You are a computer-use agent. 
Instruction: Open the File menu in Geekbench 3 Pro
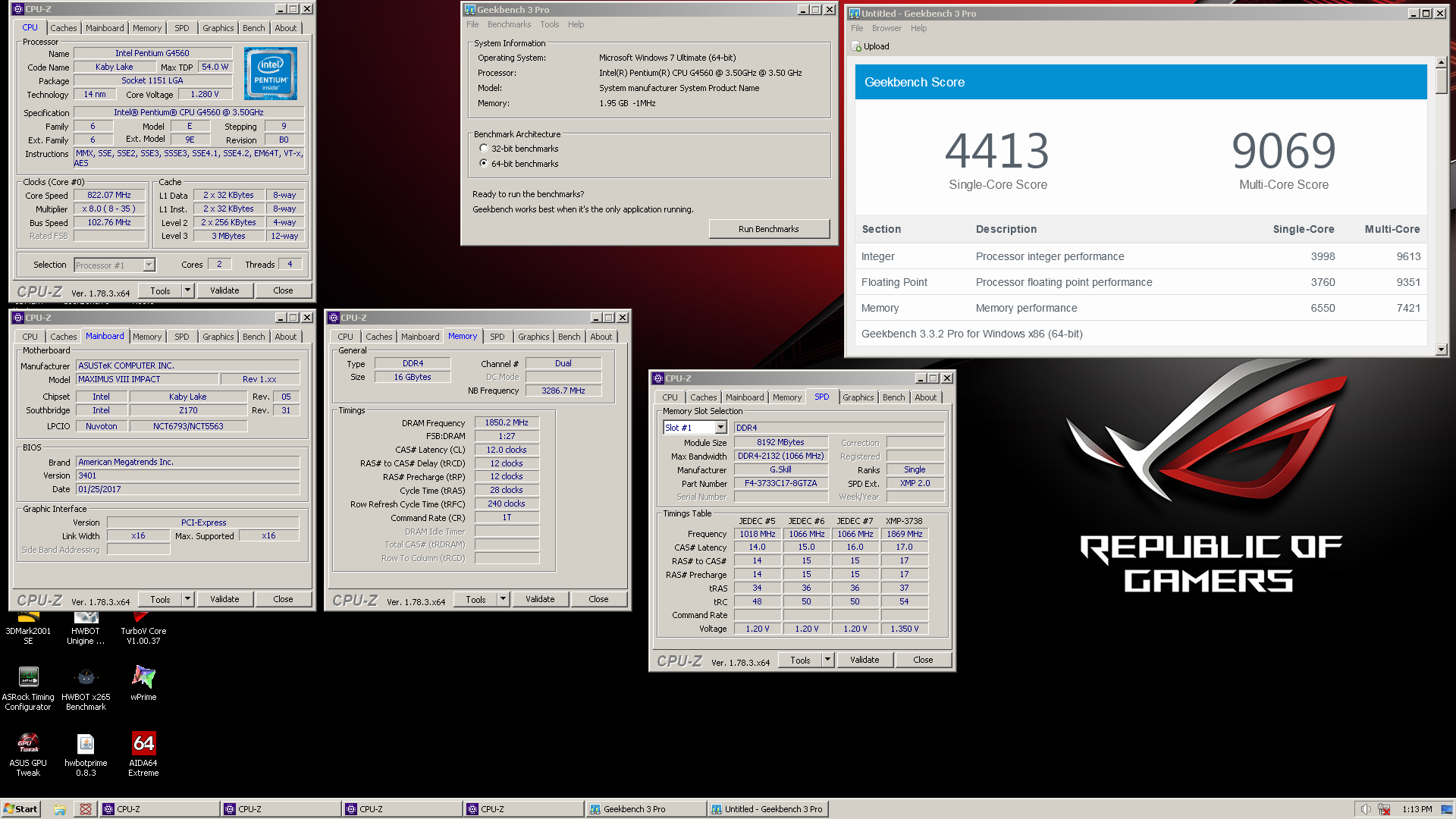pos(472,24)
